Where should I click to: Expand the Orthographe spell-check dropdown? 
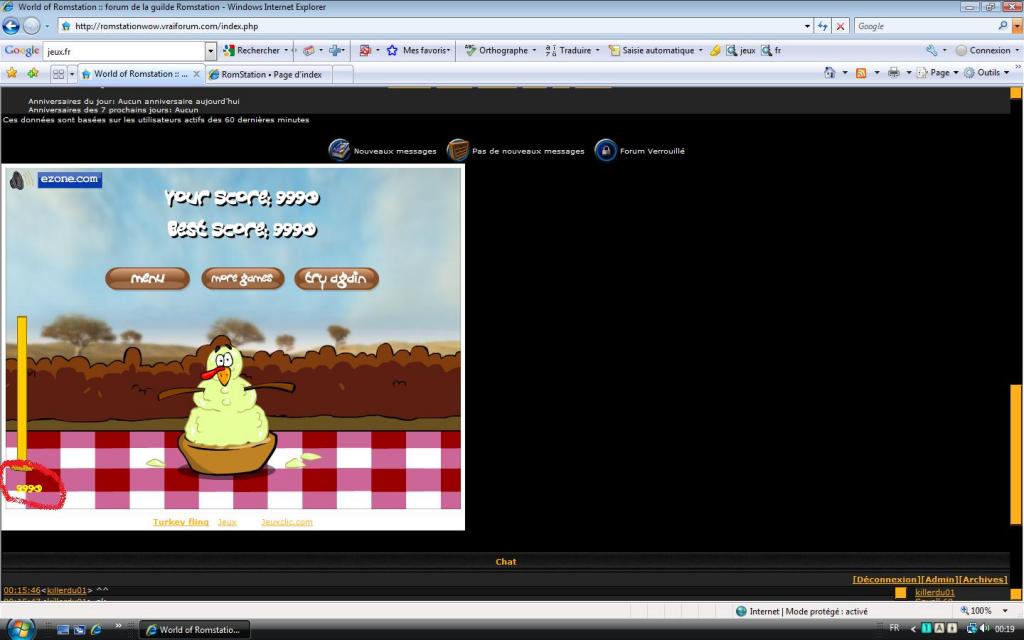click(x=534, y=50)
